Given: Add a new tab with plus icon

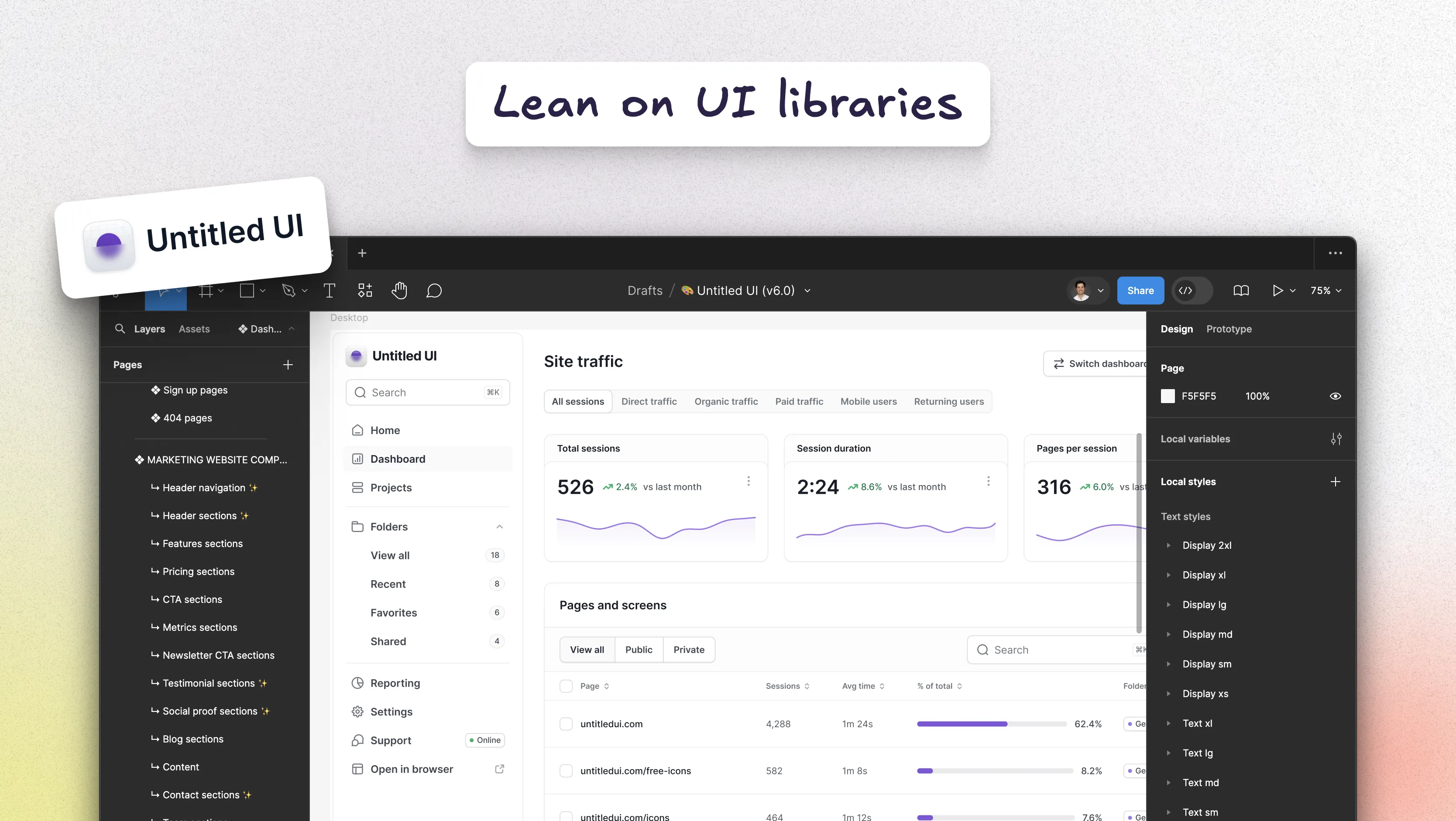Looking at the screenshot, I should (x=362, y=253).
